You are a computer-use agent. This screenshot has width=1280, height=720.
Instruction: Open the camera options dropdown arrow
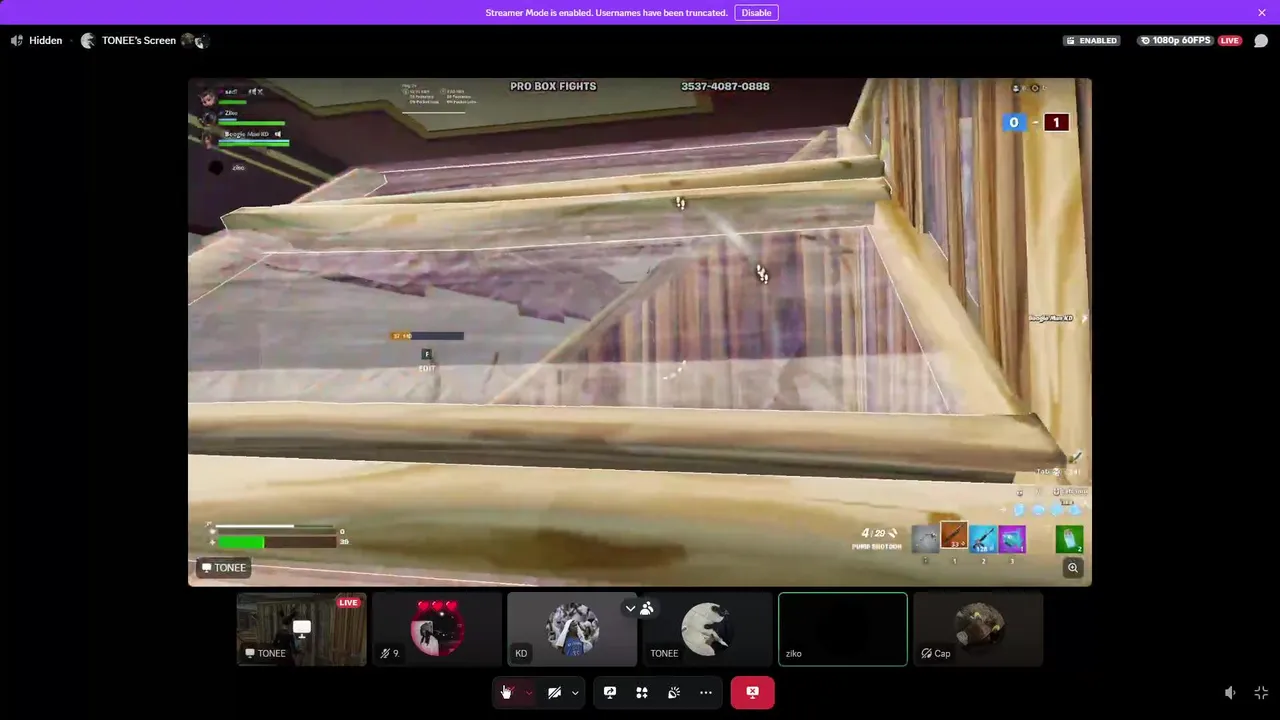[575, 692]
